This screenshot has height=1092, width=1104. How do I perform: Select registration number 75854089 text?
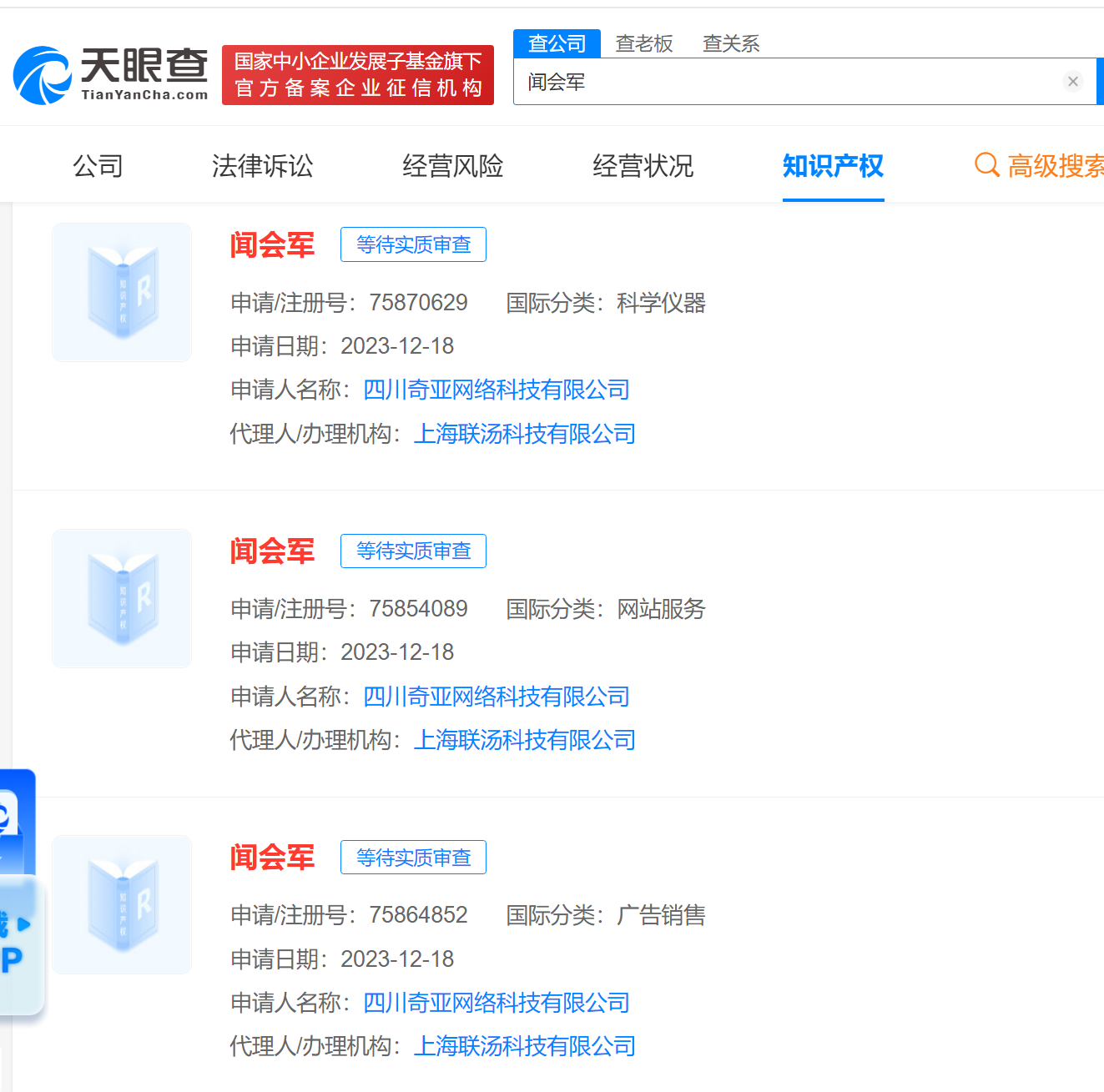click(x=419, y=608)
